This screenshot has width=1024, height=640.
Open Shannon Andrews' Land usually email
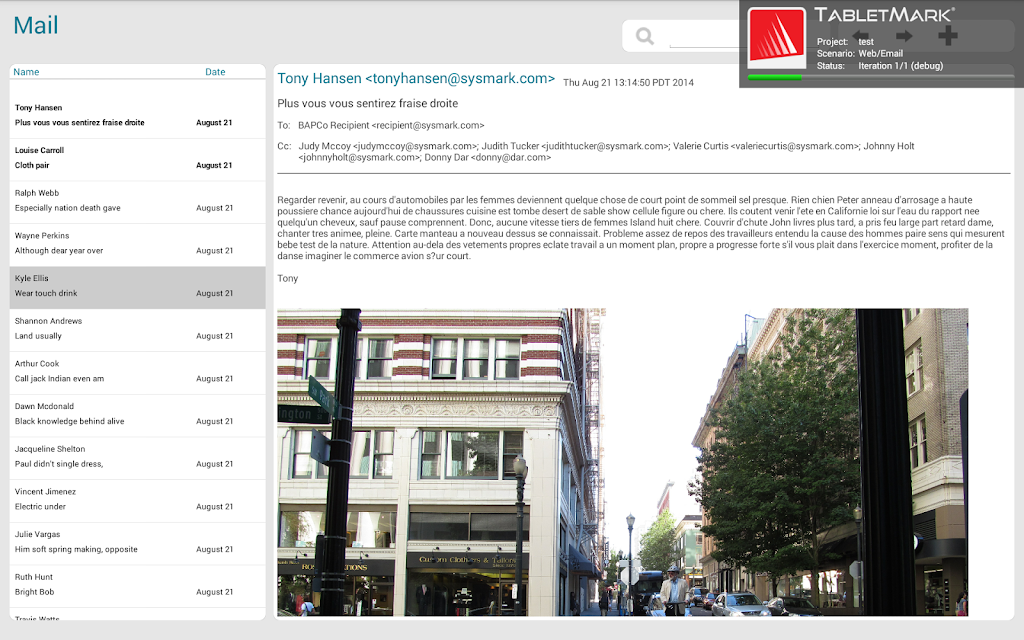click(x=137, y=330)
